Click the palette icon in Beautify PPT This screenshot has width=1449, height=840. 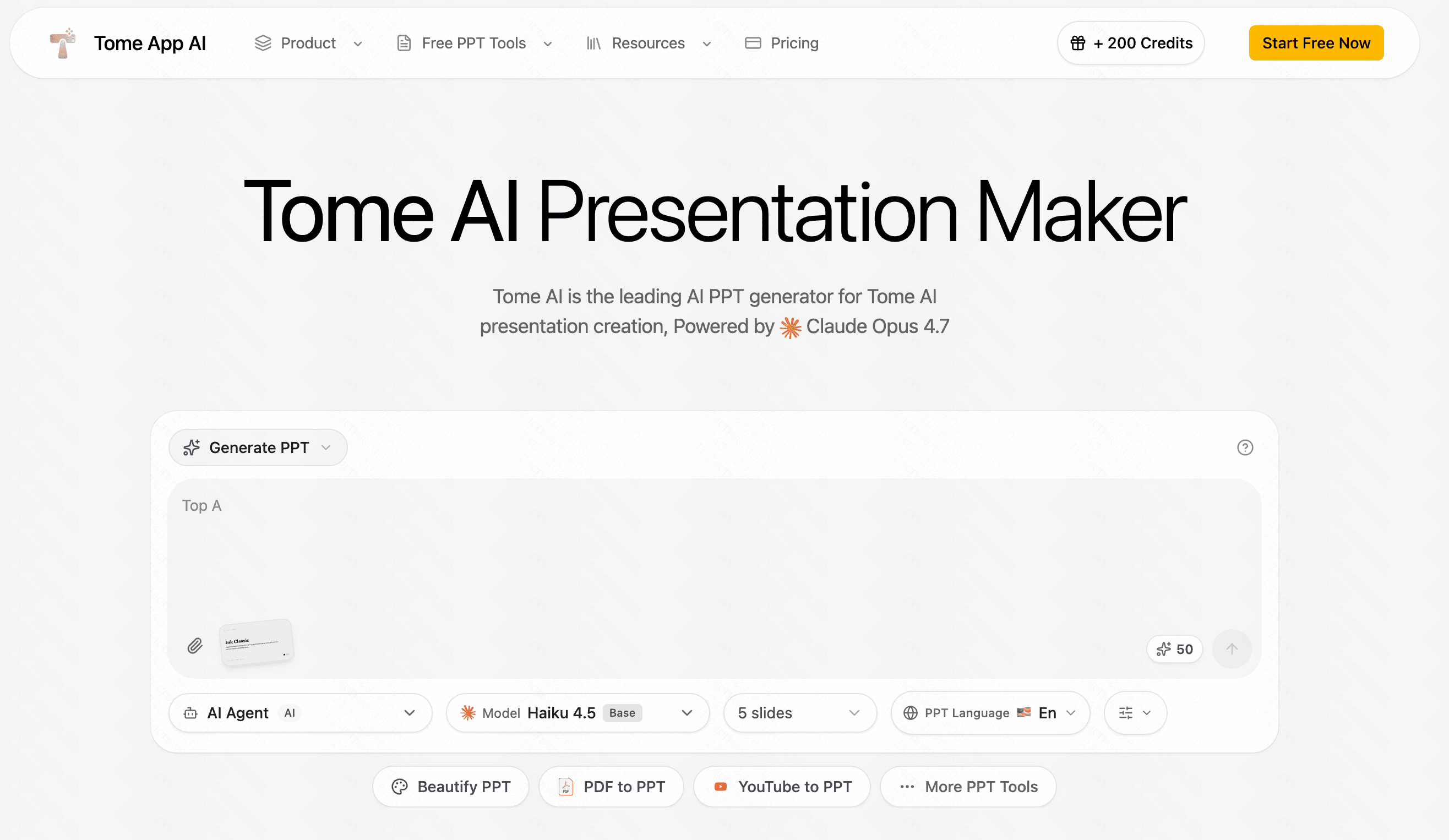(x=400, y=787)
